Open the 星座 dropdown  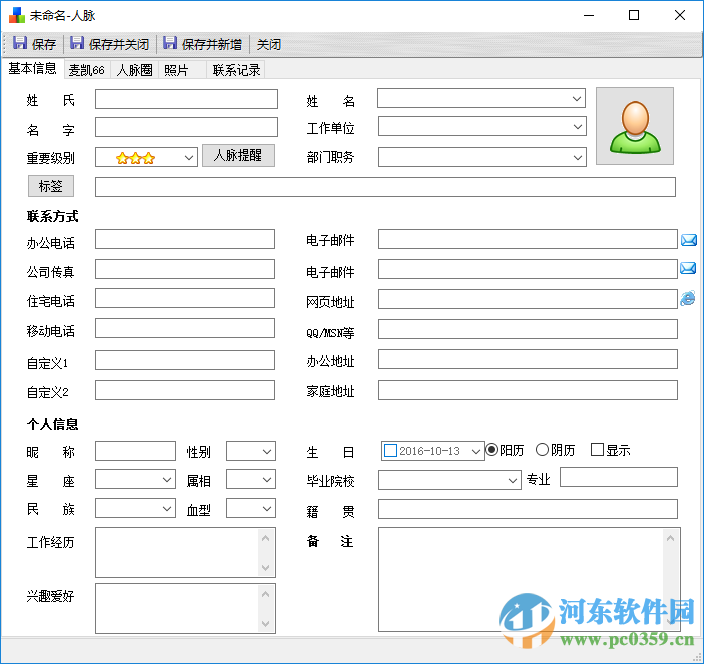click(167, 480)
